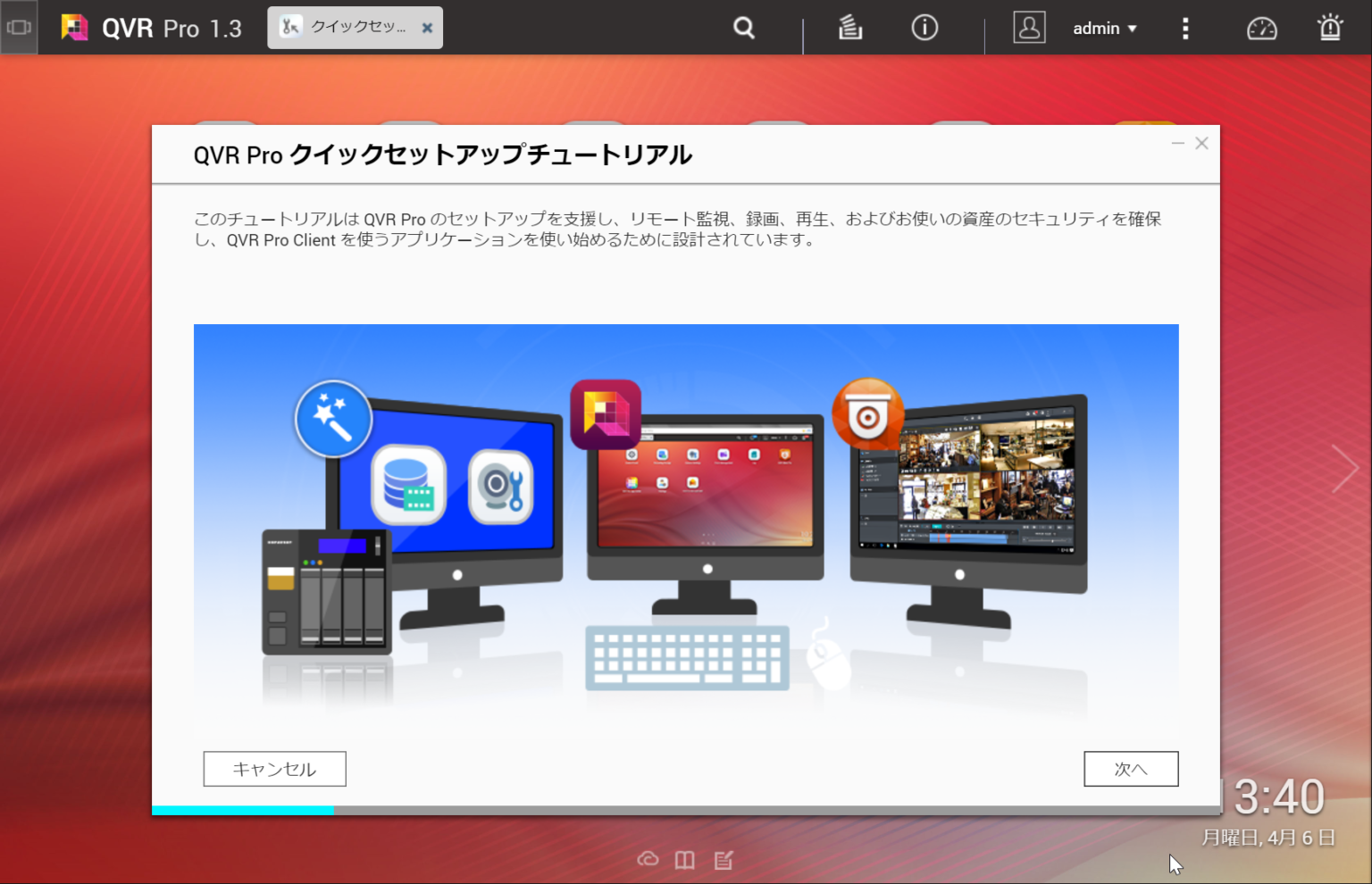Click the cloud icon at desktop bottom
Screen dimensions: 1372x884
tap(648, 859)
